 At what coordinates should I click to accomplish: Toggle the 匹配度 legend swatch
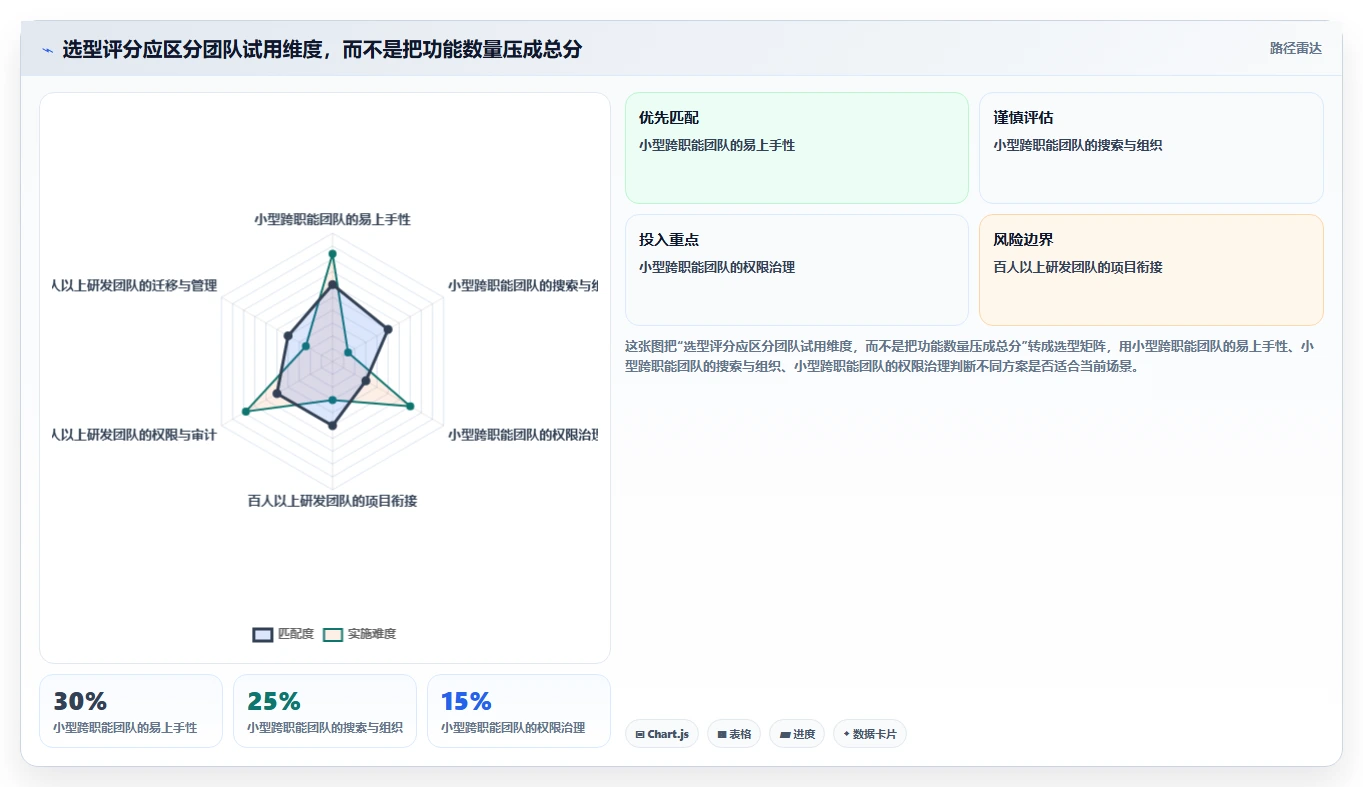click(x=263, y=634)
